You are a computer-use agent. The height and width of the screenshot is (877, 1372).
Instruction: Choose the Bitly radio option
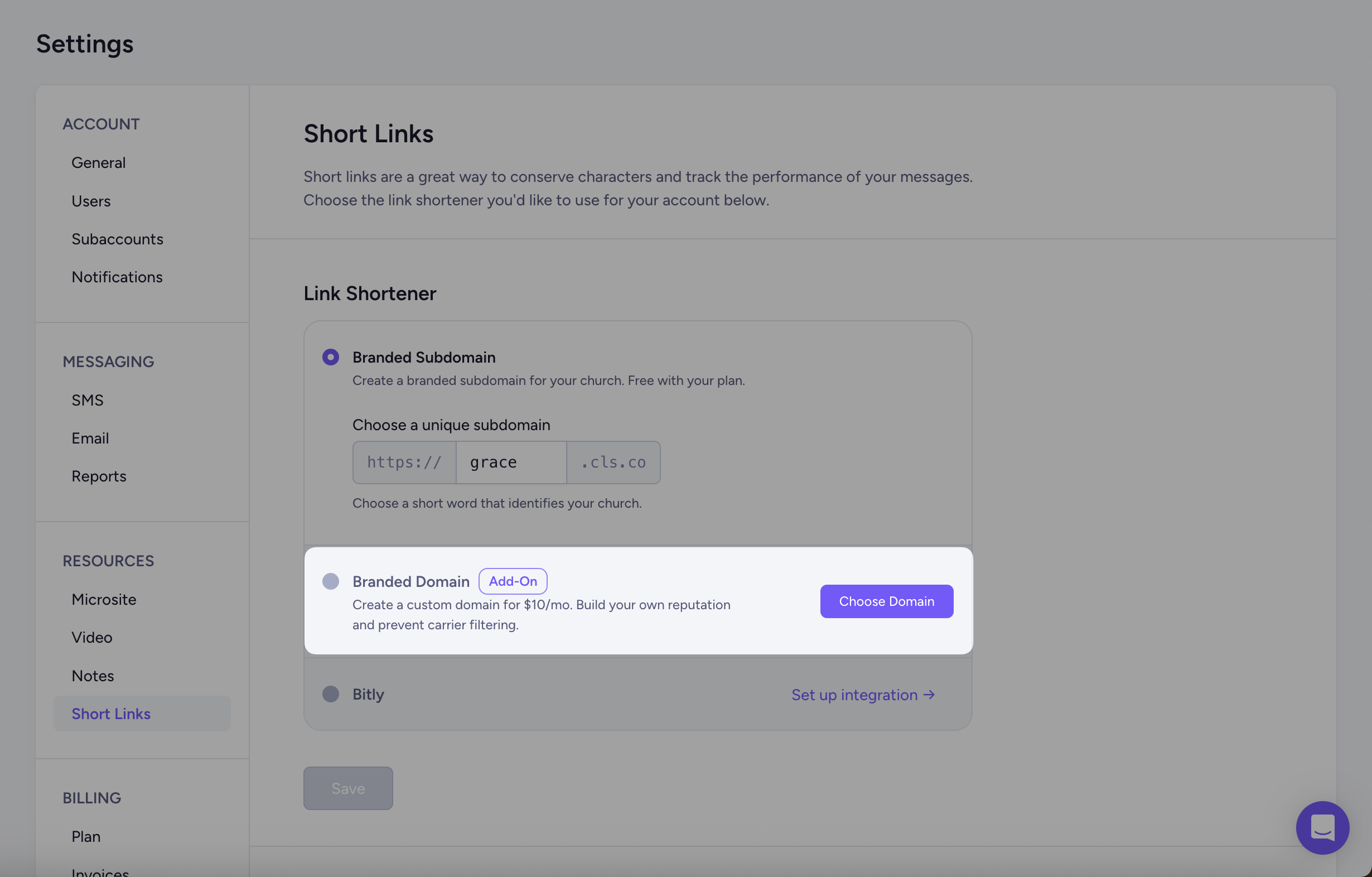point(331,694)
